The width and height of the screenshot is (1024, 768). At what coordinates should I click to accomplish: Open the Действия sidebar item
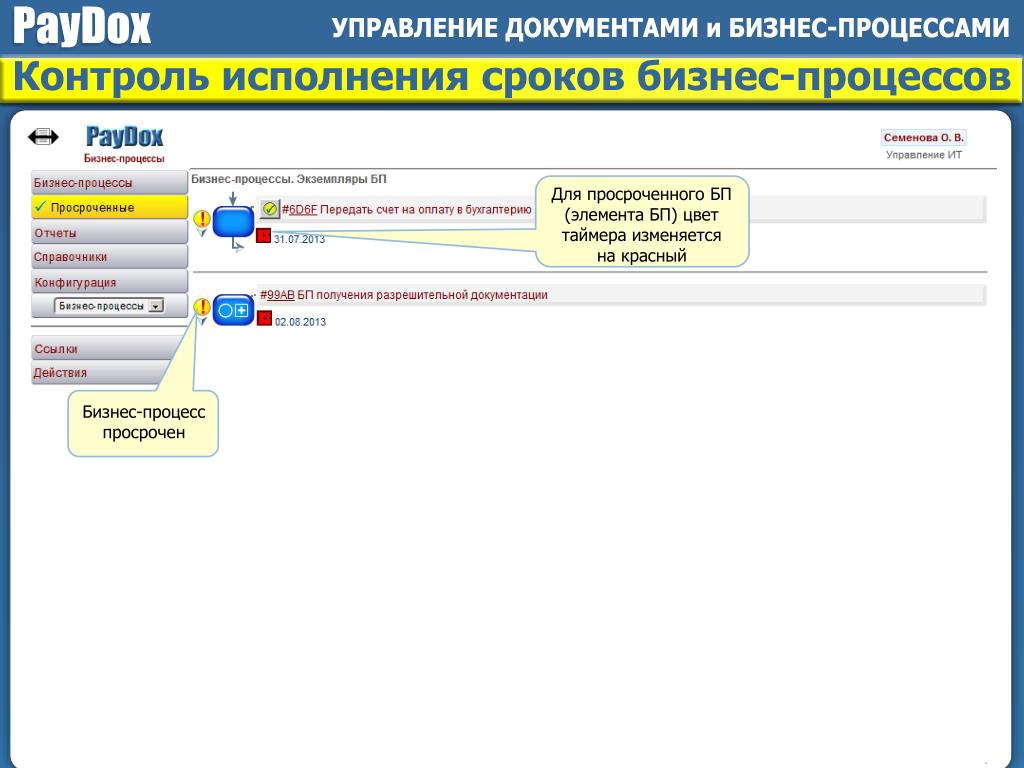98,373
